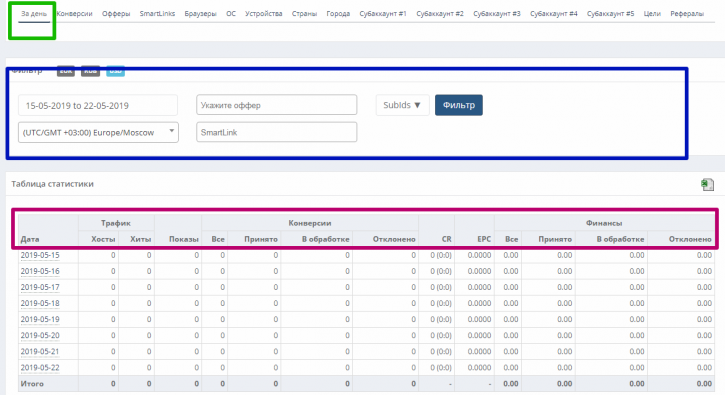Sort by the Хиты column header
The image size is (725, 395).
tap(141, 239)
